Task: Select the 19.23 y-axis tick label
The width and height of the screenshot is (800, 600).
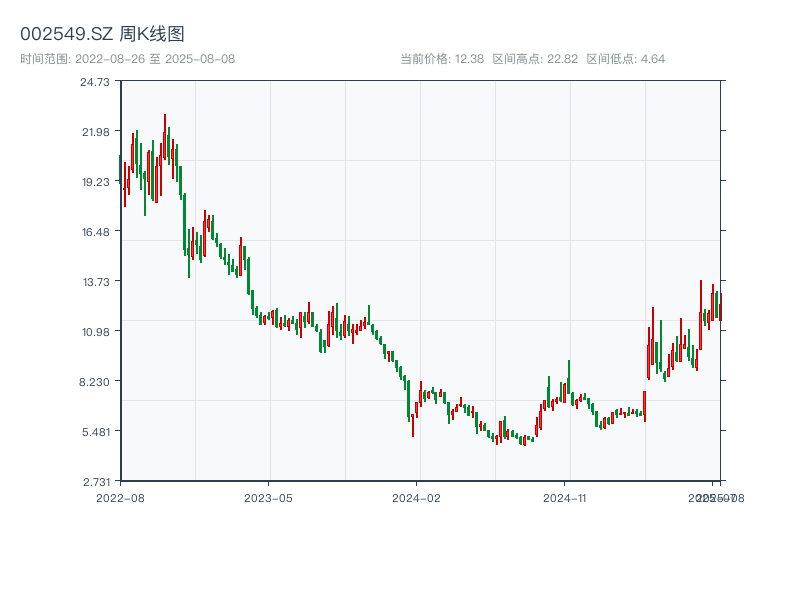Action: click(x=95, y=182)
